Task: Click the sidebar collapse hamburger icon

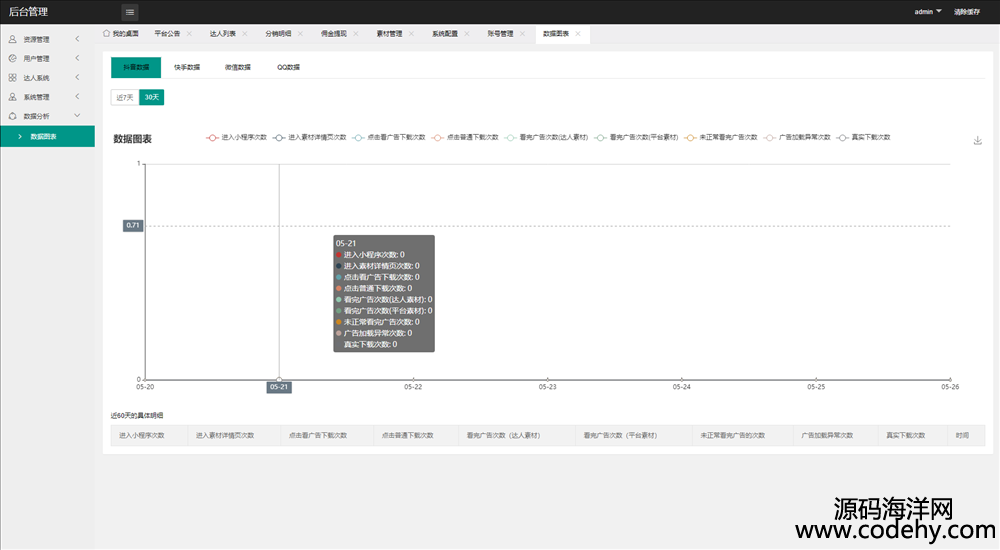Action: click(130, 12)
